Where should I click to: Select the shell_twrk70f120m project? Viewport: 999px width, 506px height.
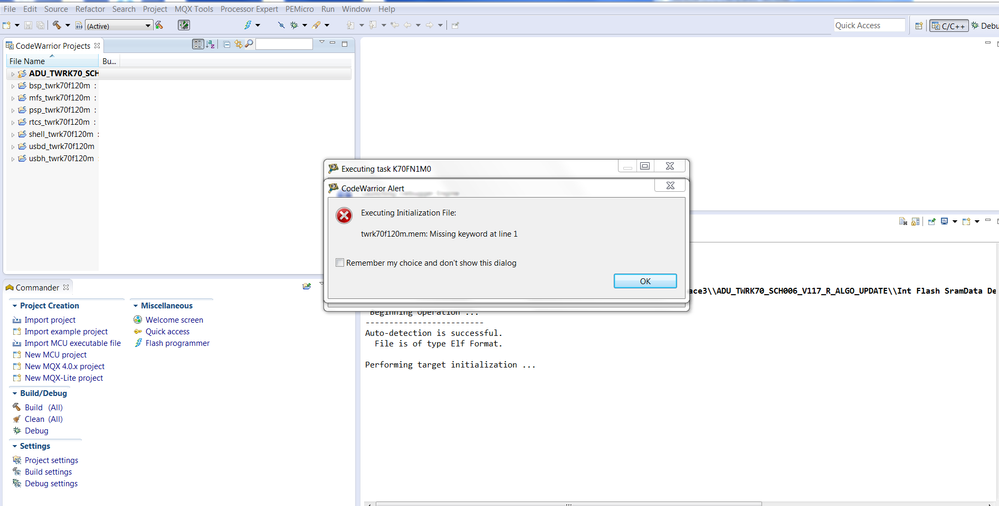[x=61, y=134]
